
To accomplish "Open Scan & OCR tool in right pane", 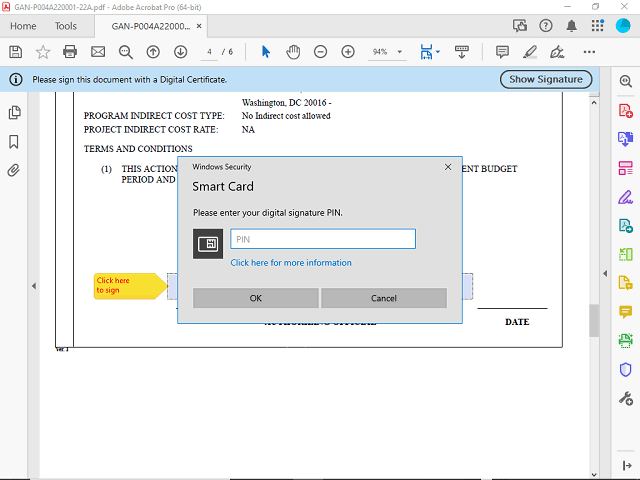I will point(626,341).
